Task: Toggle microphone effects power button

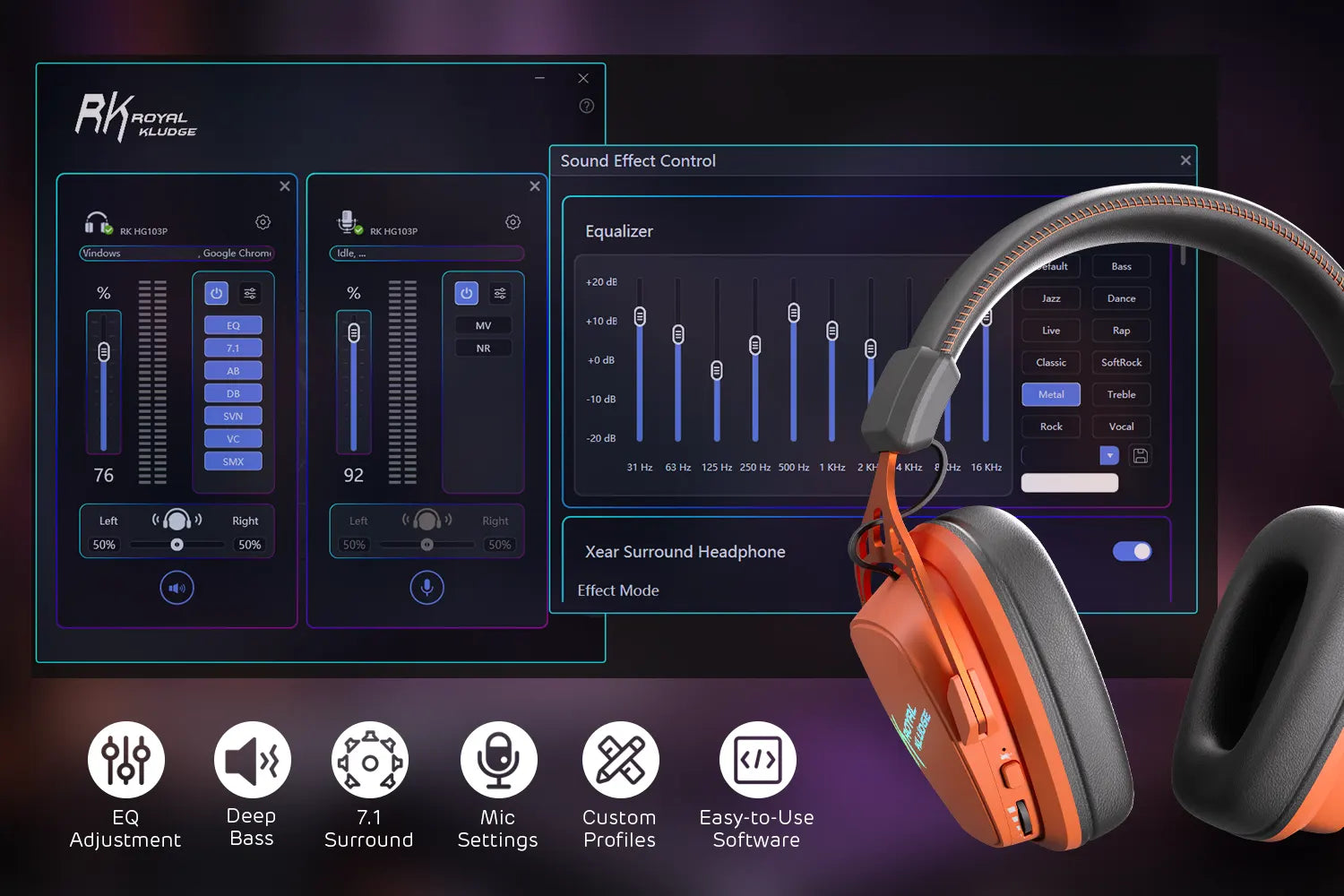Action: pyautogui.click(x=466, y=293)
